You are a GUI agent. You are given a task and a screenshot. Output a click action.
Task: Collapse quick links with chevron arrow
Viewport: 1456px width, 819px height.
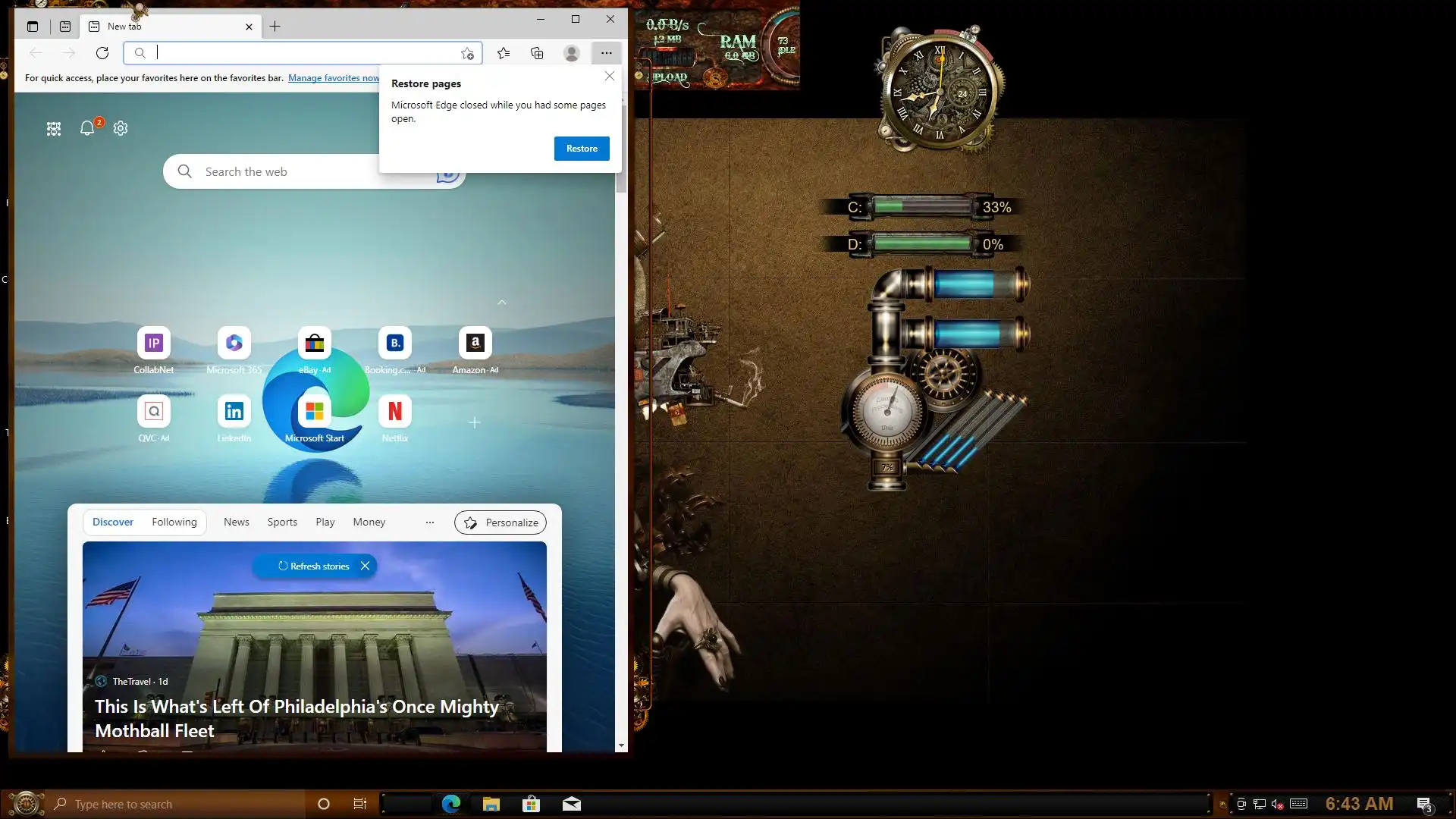[x=502, y=303]
